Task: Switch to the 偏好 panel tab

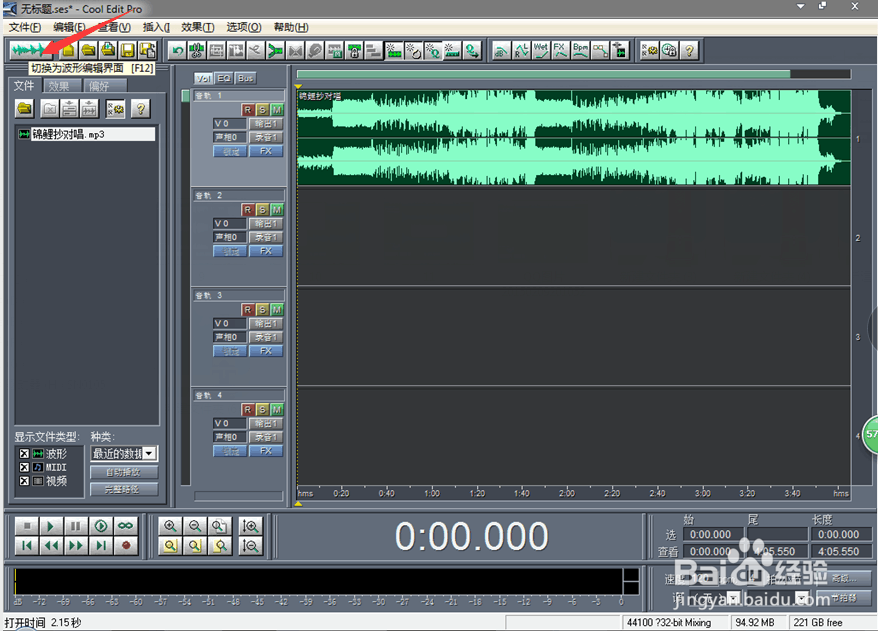Action: click(x=104, y=86)
